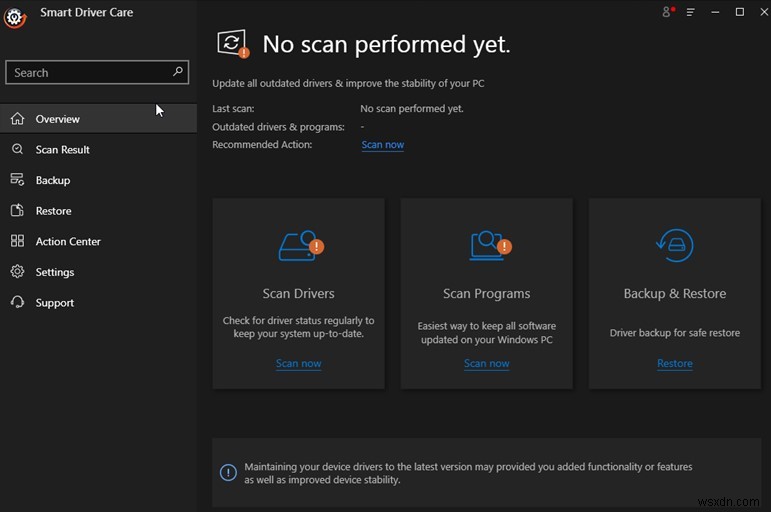Click the search magnifier icon

[x=178, y=72]
